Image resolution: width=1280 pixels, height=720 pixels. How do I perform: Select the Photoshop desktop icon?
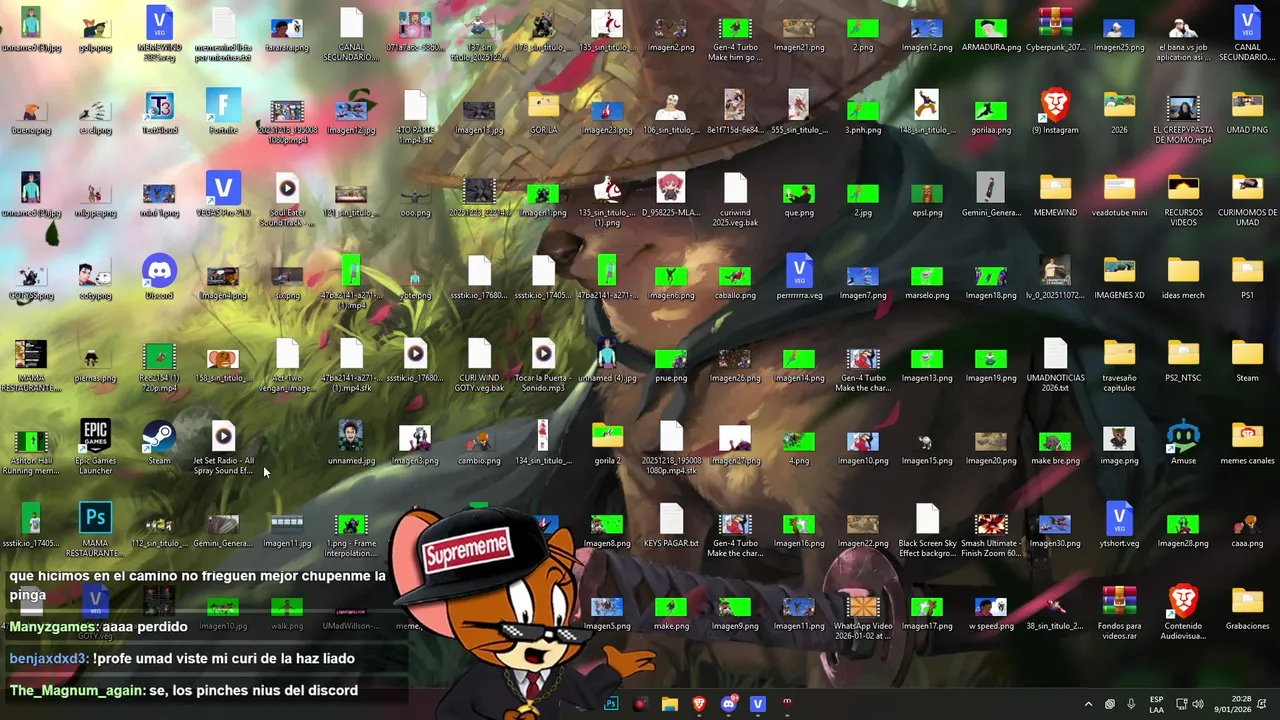click(x=95, y=530)
